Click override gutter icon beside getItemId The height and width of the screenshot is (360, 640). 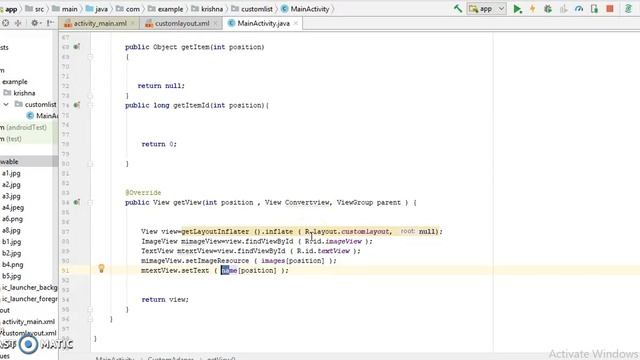pos(77,105)
